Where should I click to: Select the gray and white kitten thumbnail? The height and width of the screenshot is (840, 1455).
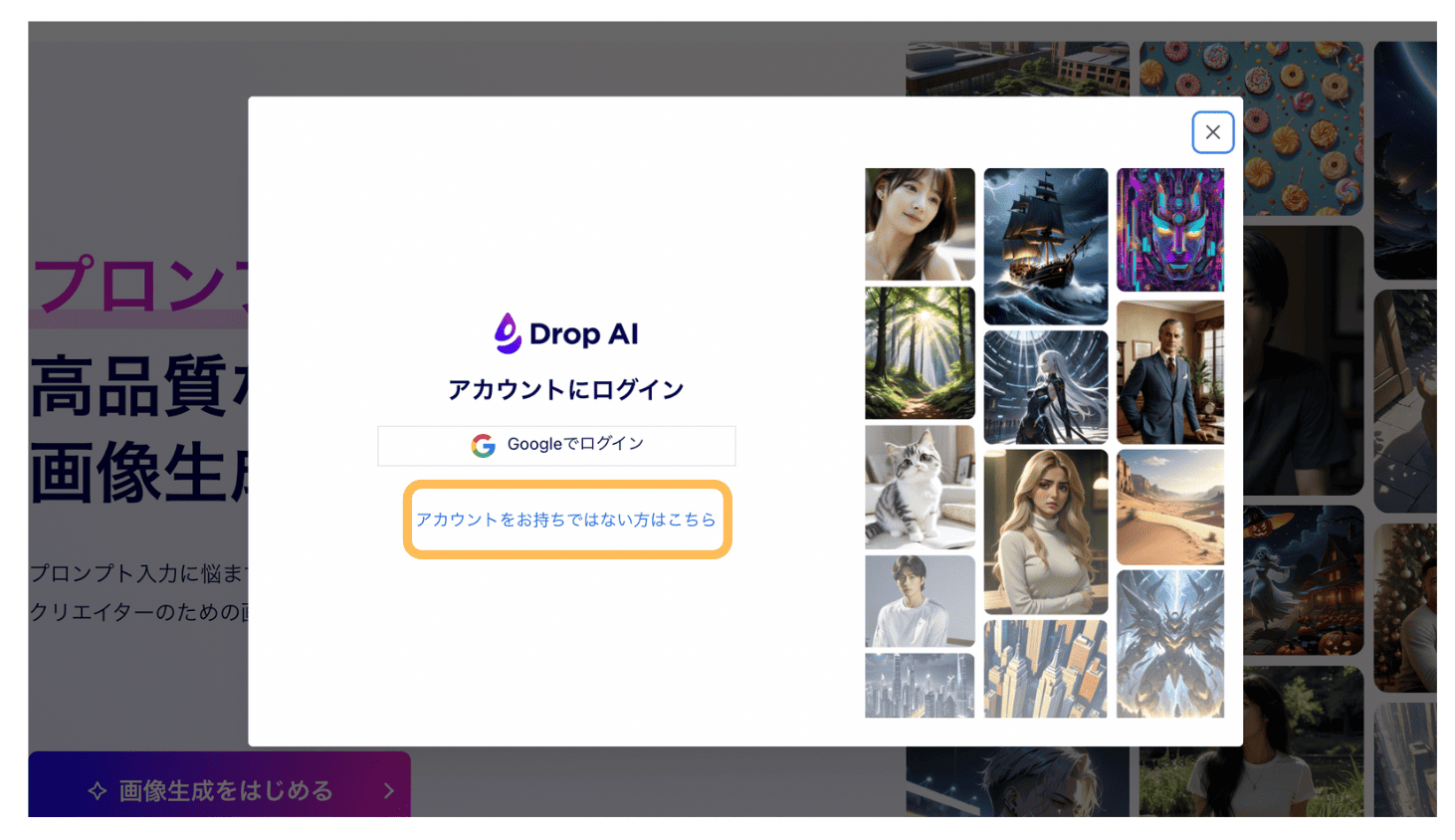[x=920, y=487]
